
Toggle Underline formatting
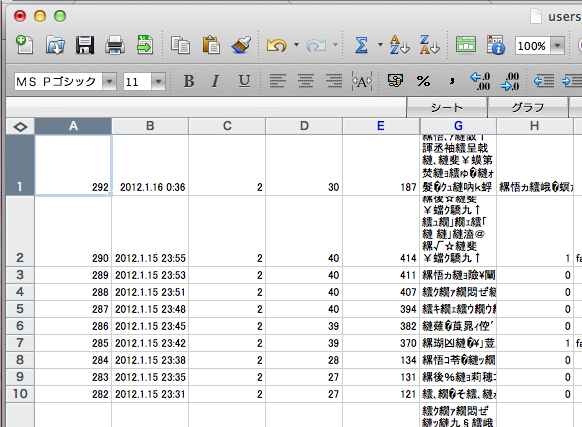coord(244,81)
